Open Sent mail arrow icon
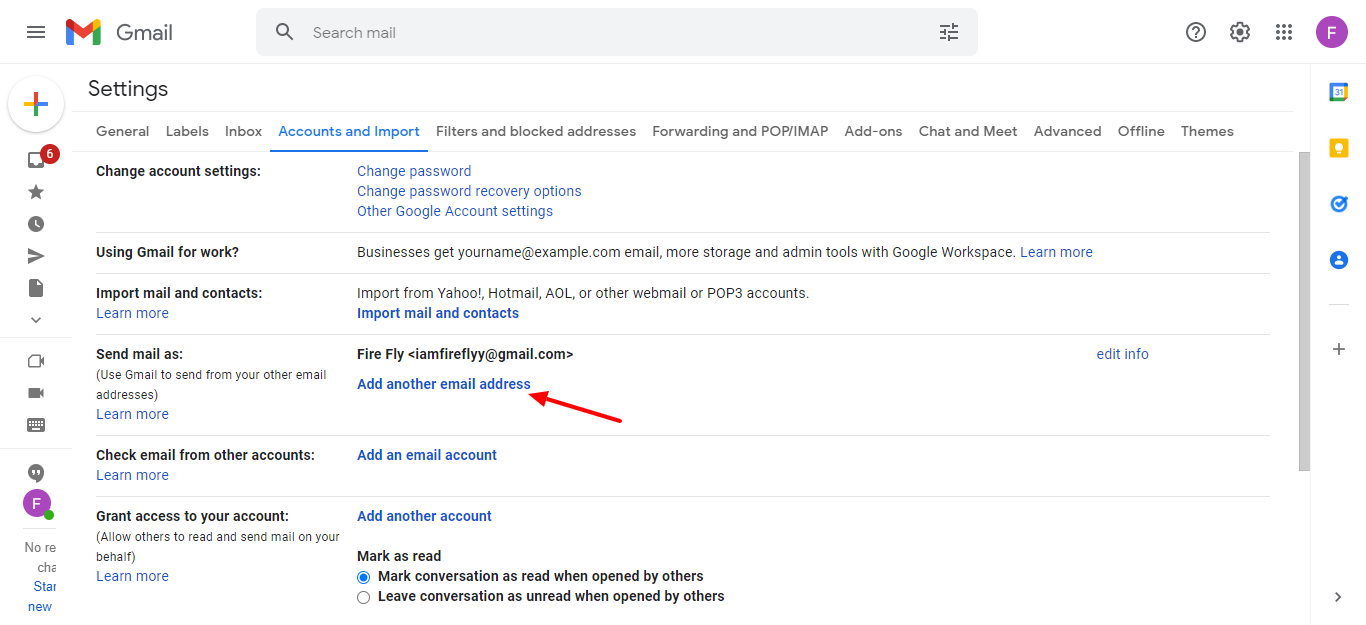The width and height of the screenshot is (1366, 625). pos(36,256)
